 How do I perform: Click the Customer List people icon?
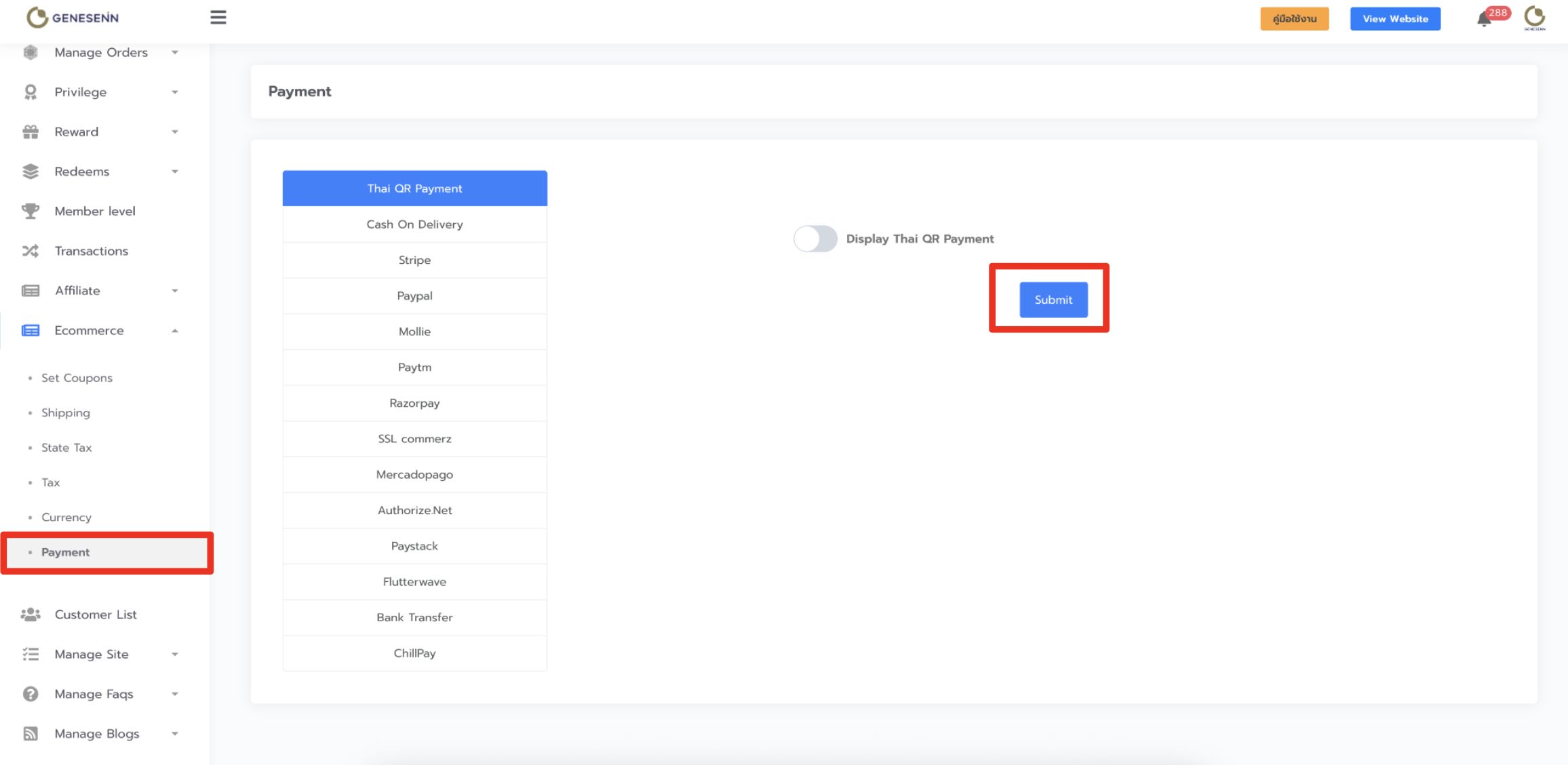point(31,614)
